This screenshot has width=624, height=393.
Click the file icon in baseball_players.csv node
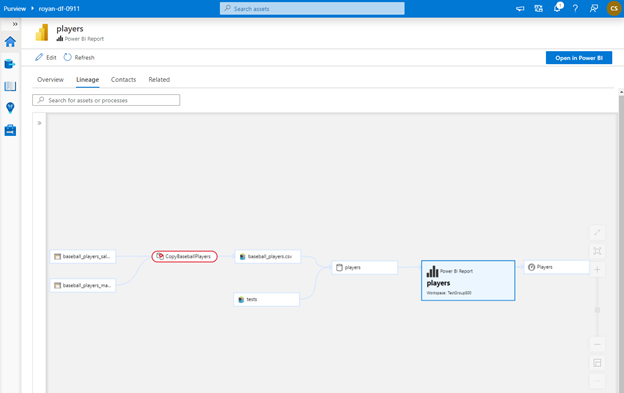coord(242,257)
